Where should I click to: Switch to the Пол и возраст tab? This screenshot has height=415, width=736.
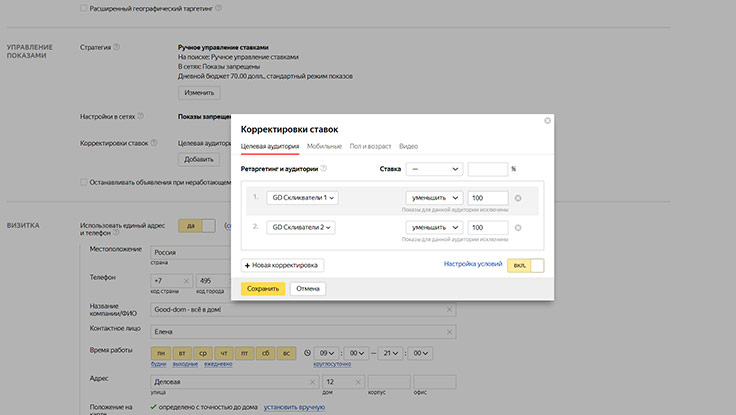(370, 146)
